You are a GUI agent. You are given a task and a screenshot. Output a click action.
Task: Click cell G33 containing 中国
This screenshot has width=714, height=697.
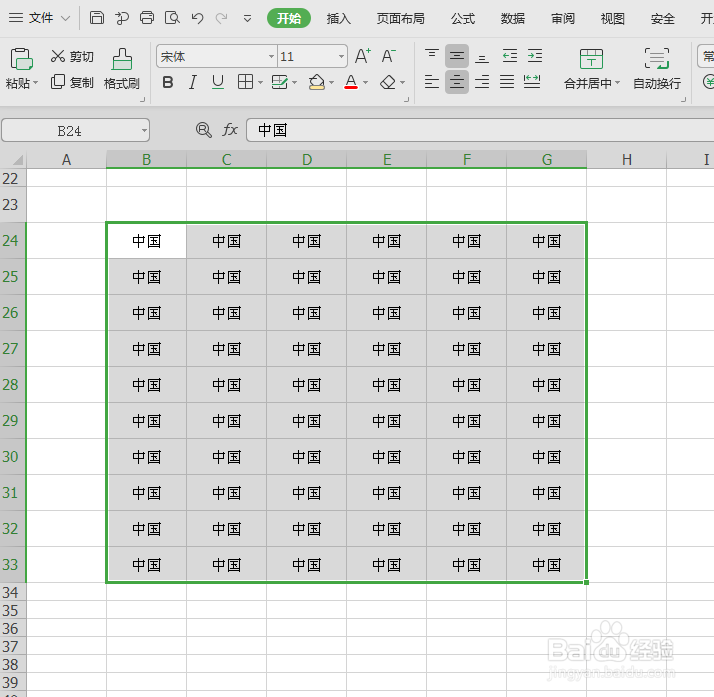546,565
